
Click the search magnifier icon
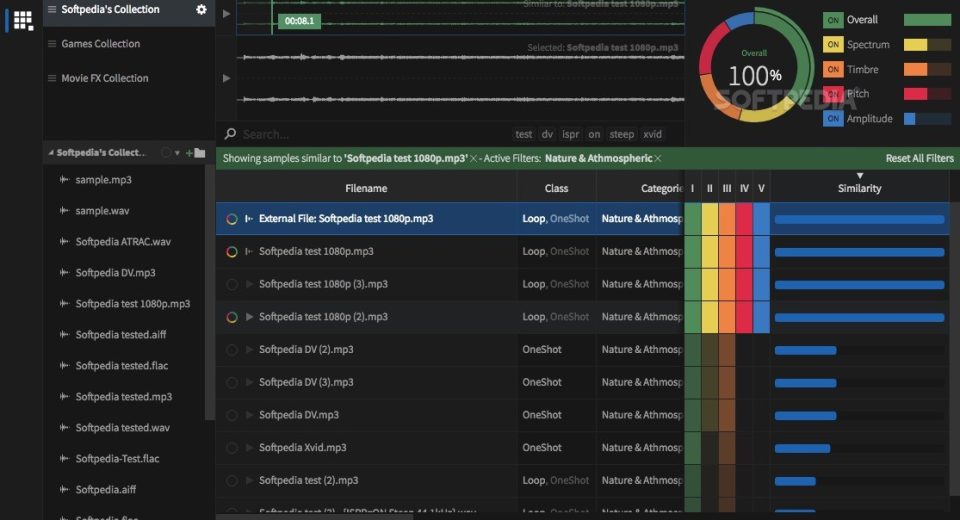[x=230, y=134]
